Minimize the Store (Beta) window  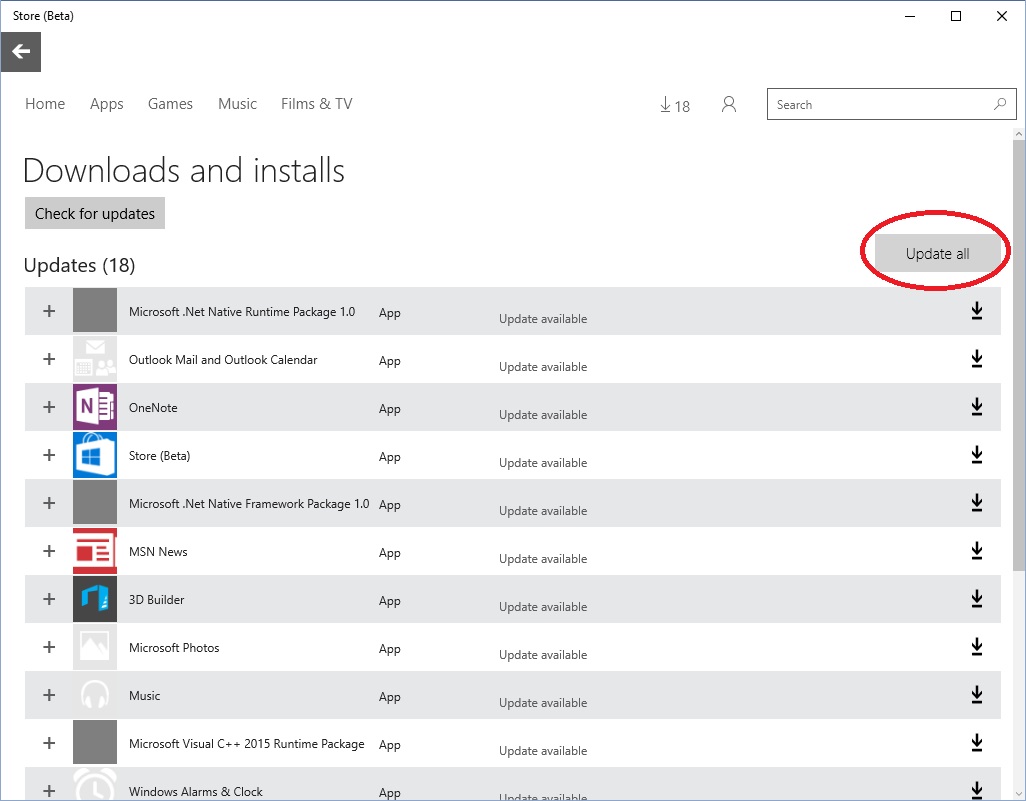coord(910,16)
